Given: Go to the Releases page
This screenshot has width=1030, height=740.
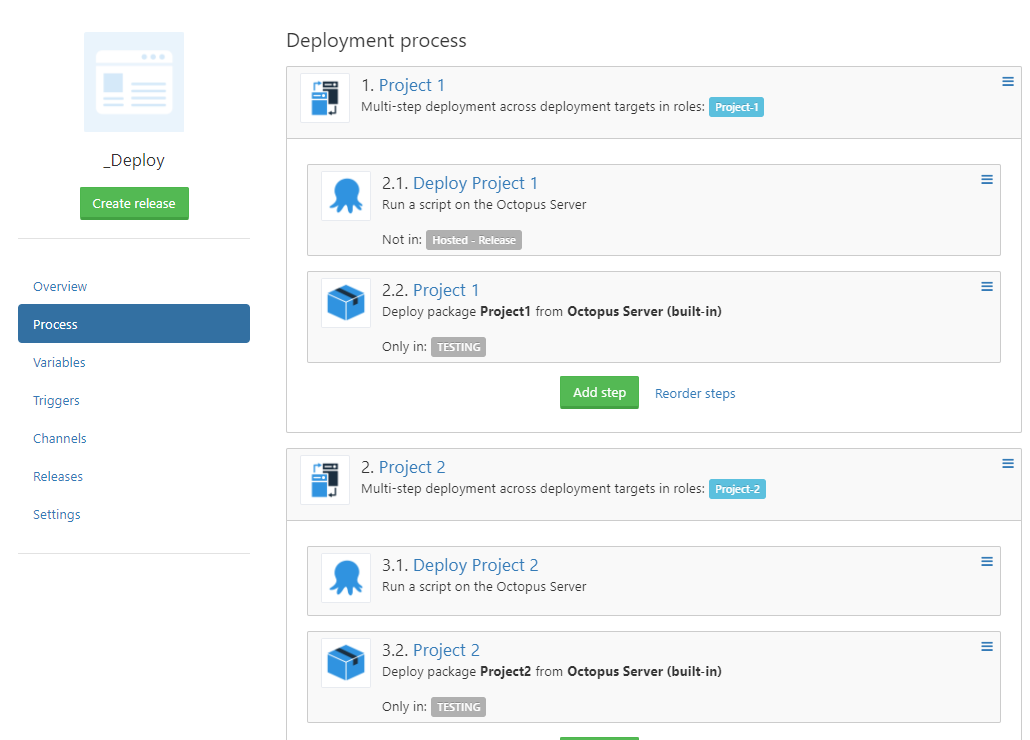Looking at the screenshot, I should 58,476.
